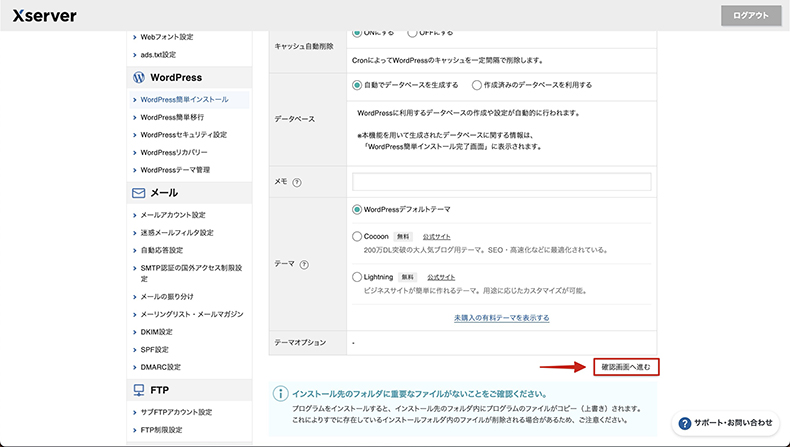The image size is (790, 447).
Task: Click the Cronによって cache description text
Action: (448, 60)
